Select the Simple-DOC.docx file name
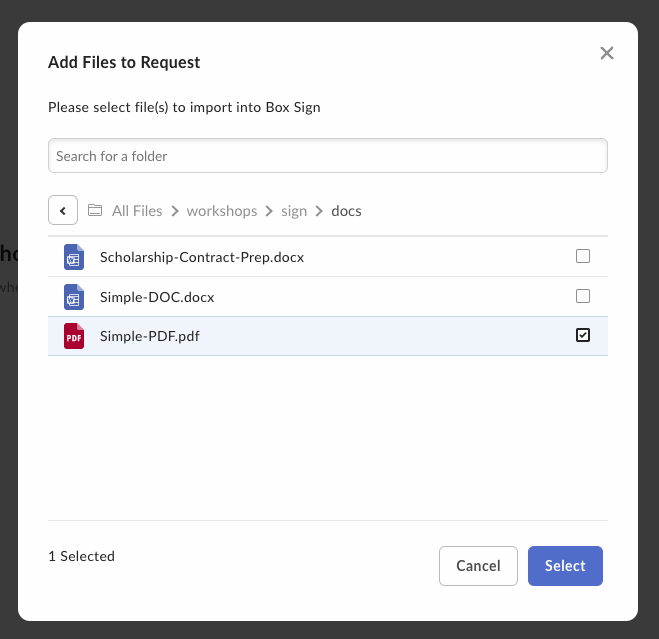Image resolution: width=659 pixels, height=639 pixels. [157, 297]
